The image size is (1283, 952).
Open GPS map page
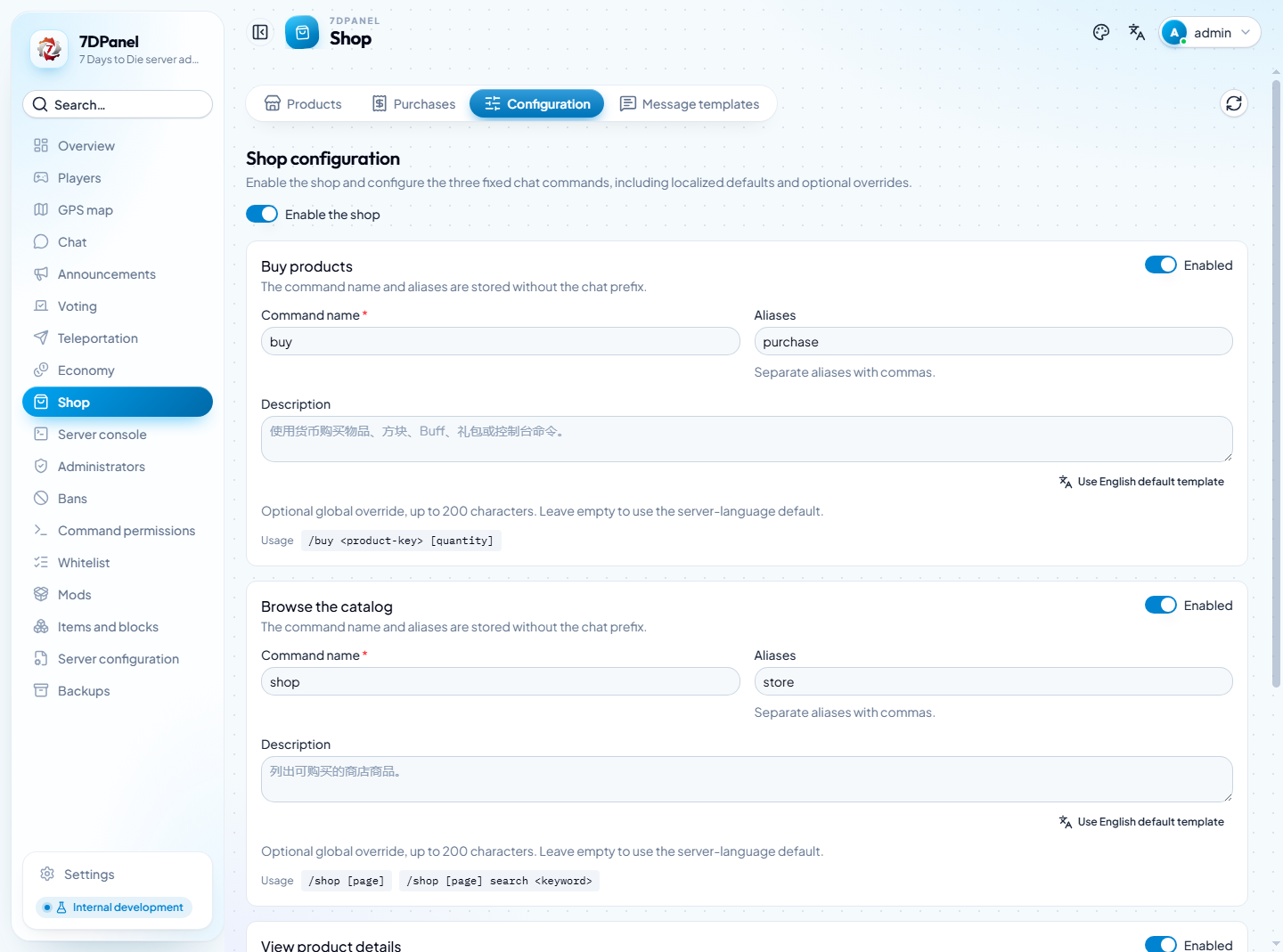118,210
